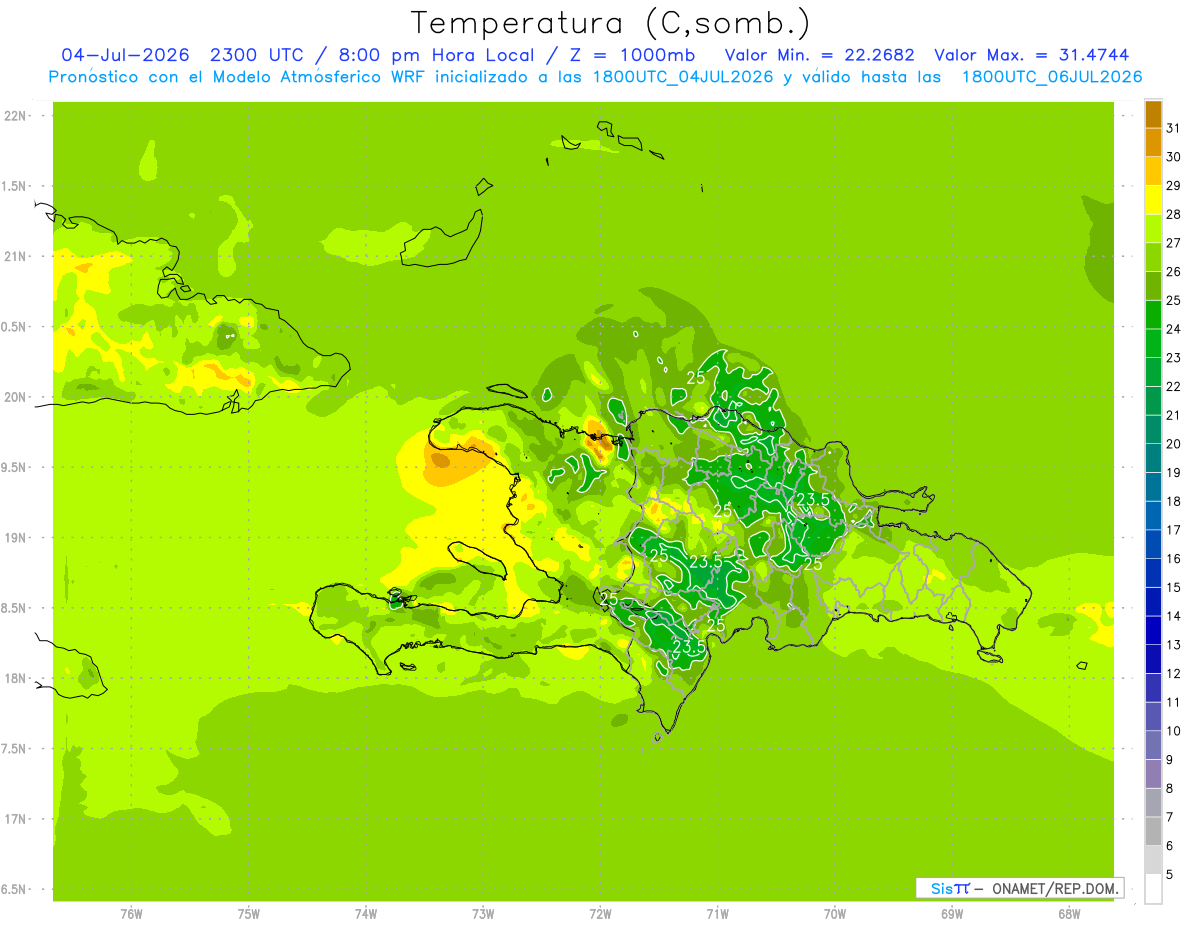Click the teal 19 colorbar swatch
The height and width of the screenshot is (927, 1200).
1153,458
